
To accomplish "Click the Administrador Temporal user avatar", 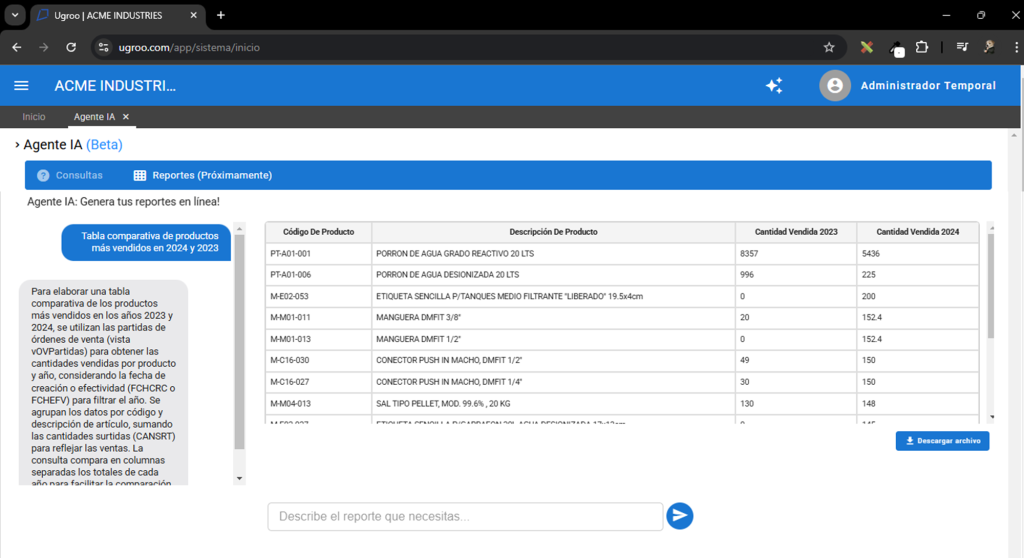I will pos(835,86).
